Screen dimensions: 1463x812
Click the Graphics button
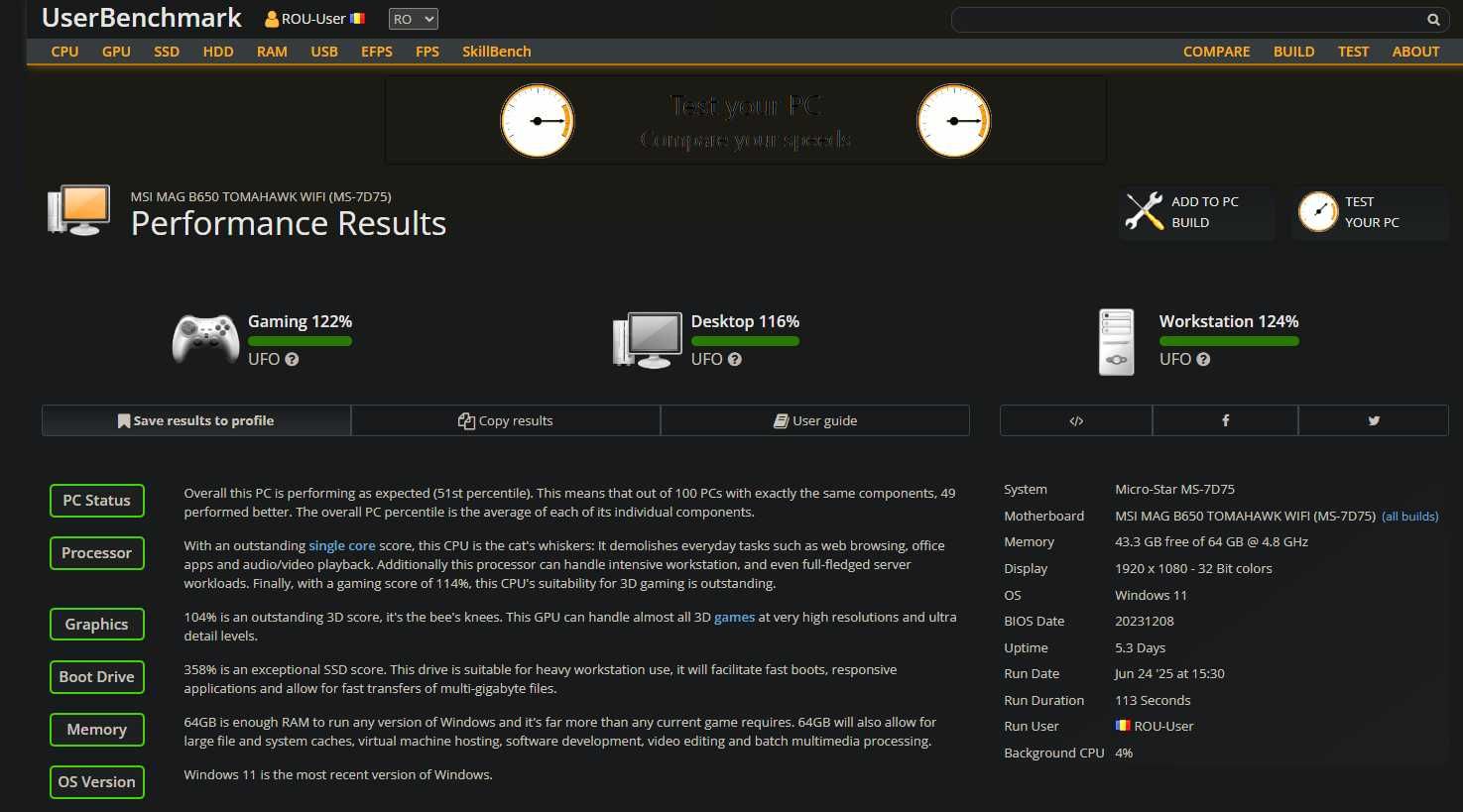click(x=97, y=625)
